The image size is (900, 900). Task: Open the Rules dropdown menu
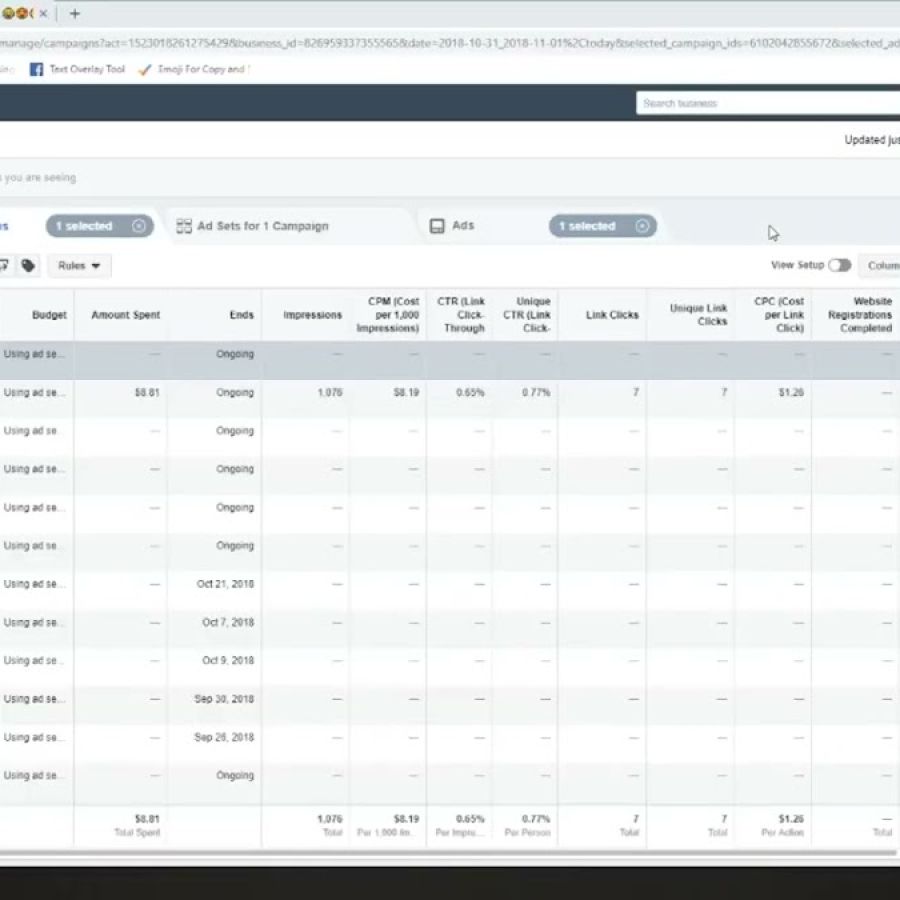[x=79, y=266]
